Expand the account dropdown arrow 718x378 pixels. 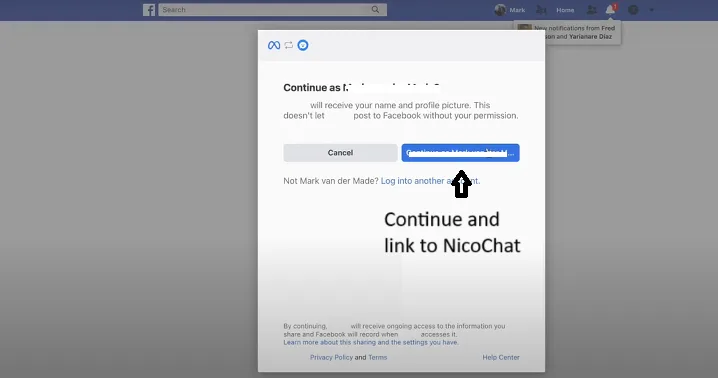tap(651, 10)
